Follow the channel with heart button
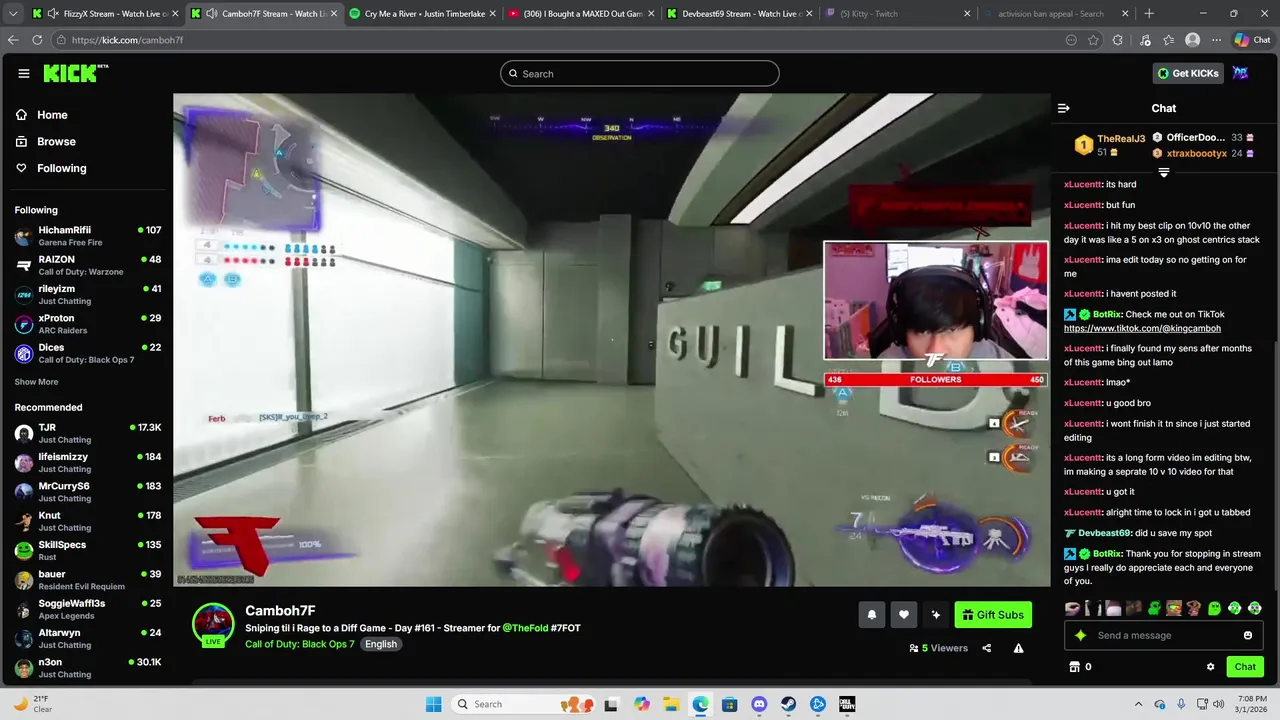 pyautogui.click(x=904, y=615)
